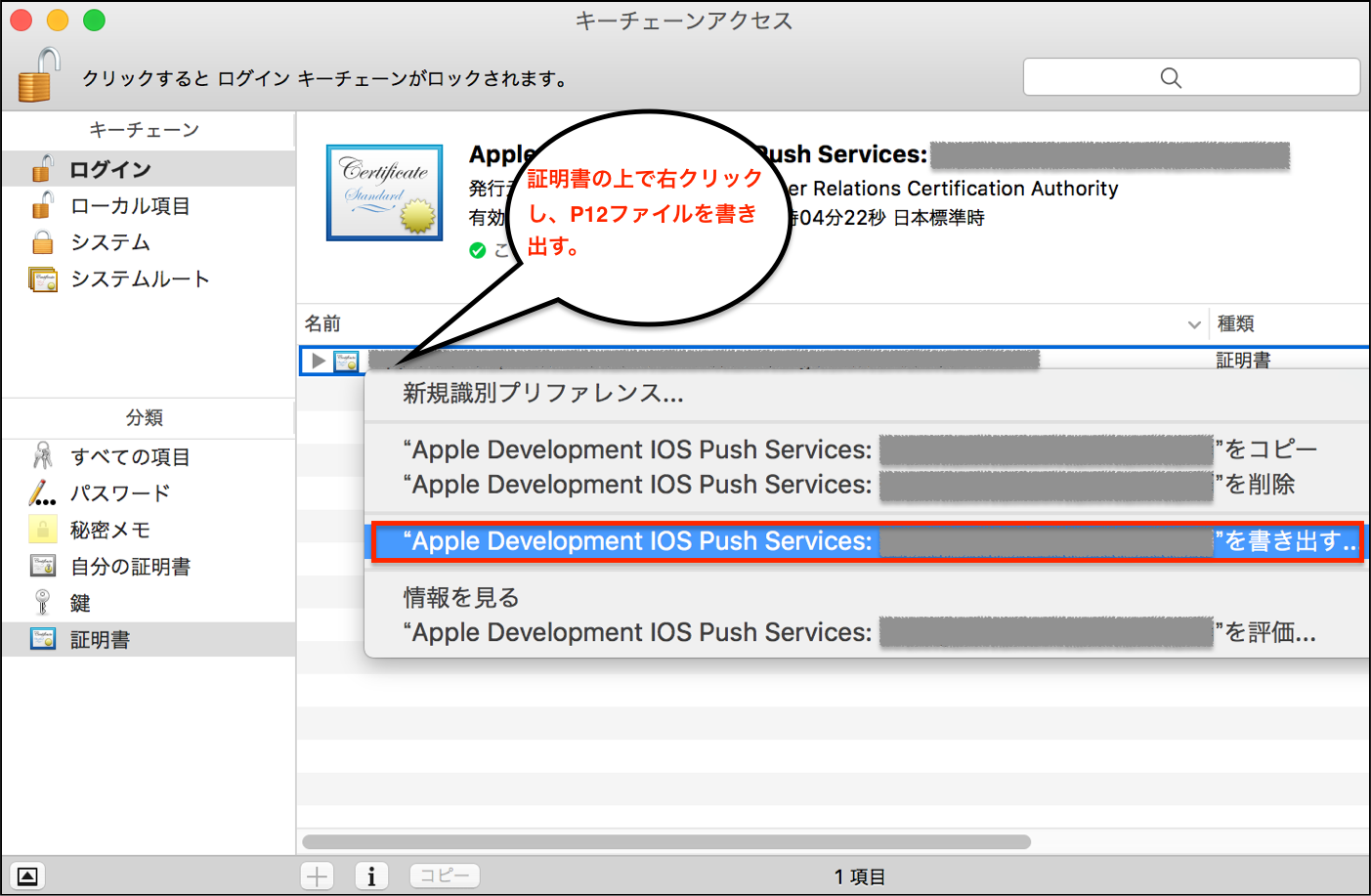Click the + button to add an item
This screenshot has height=896, width=1371.
pos(316,875)
